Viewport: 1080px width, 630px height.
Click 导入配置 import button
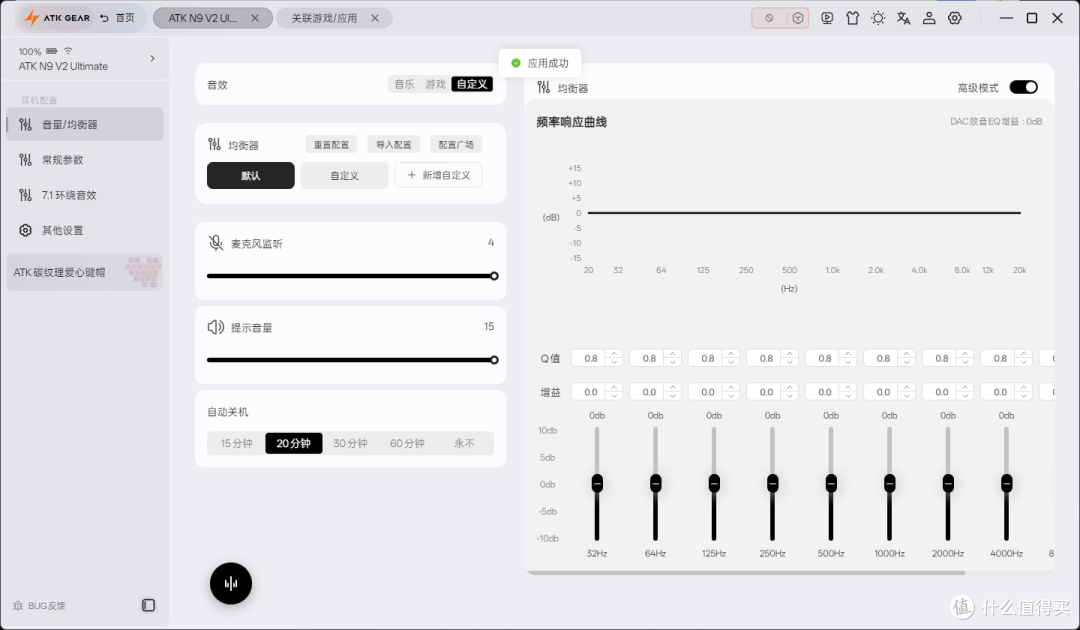click(394, 145)
